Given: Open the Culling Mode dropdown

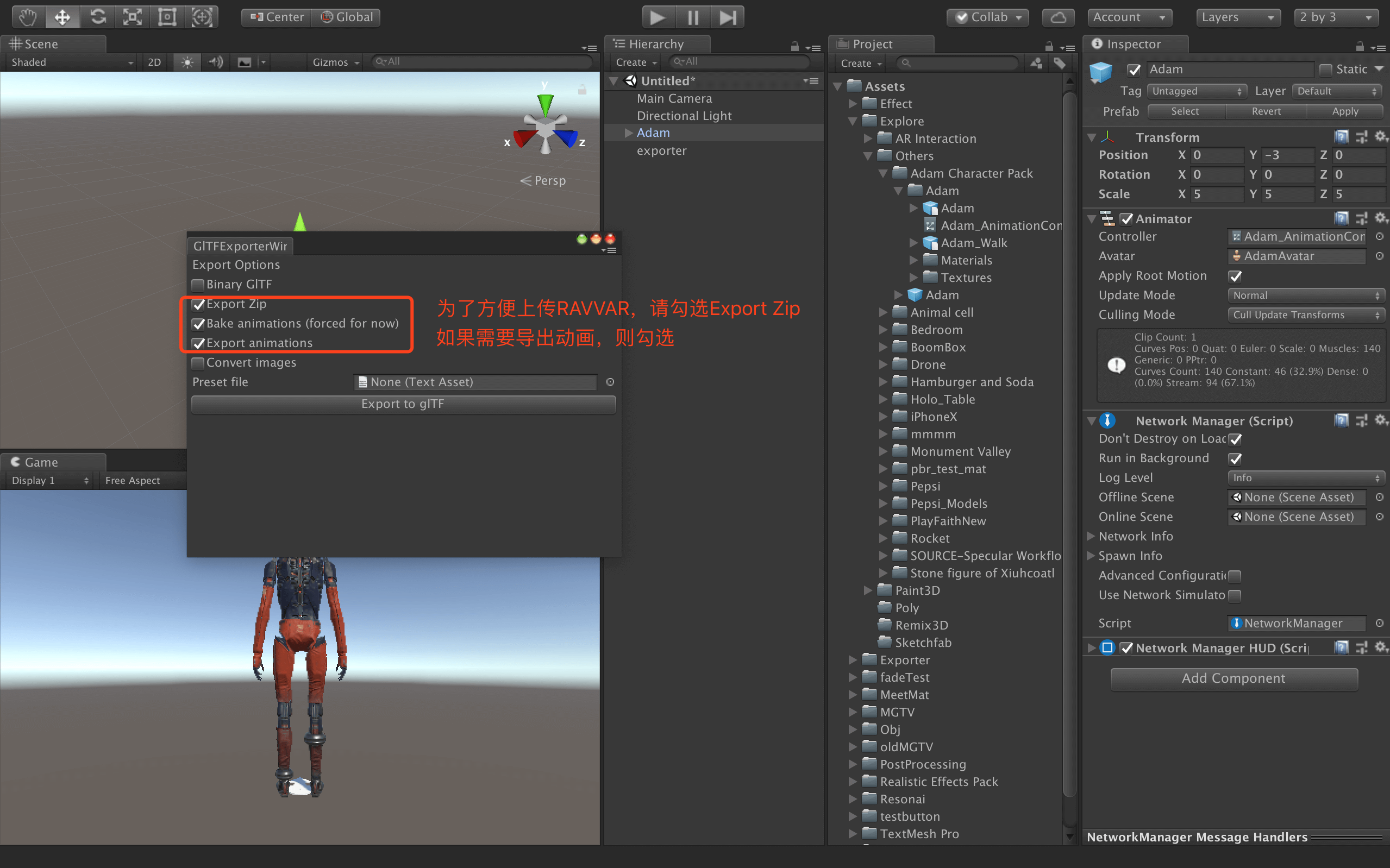Looking at the screenshot, I should coord(1306,315).
